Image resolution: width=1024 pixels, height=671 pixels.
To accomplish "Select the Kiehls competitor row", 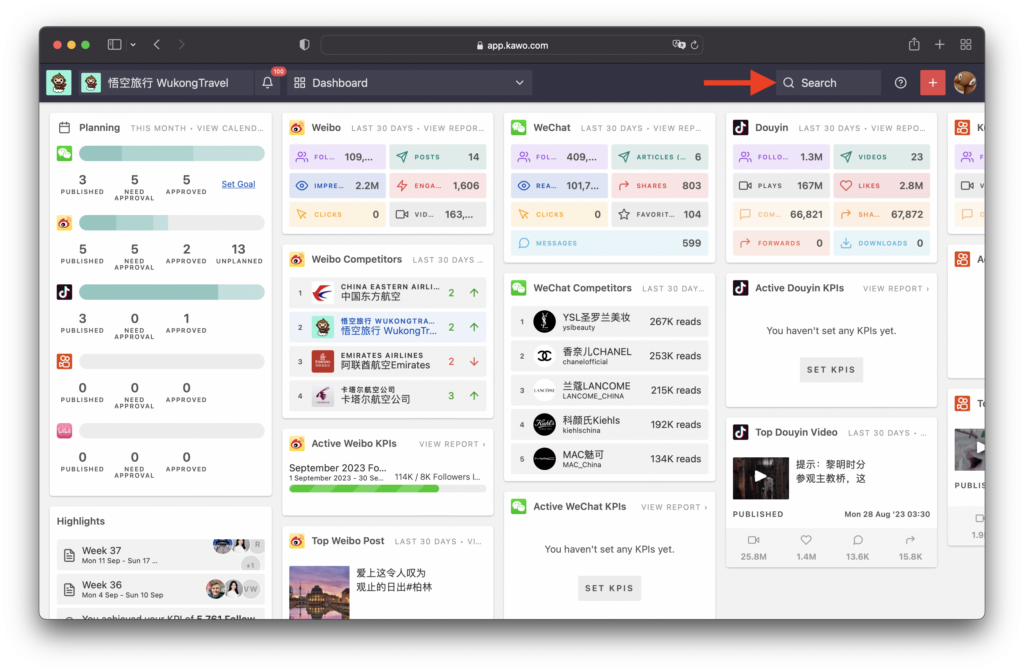I will point(609,425).
